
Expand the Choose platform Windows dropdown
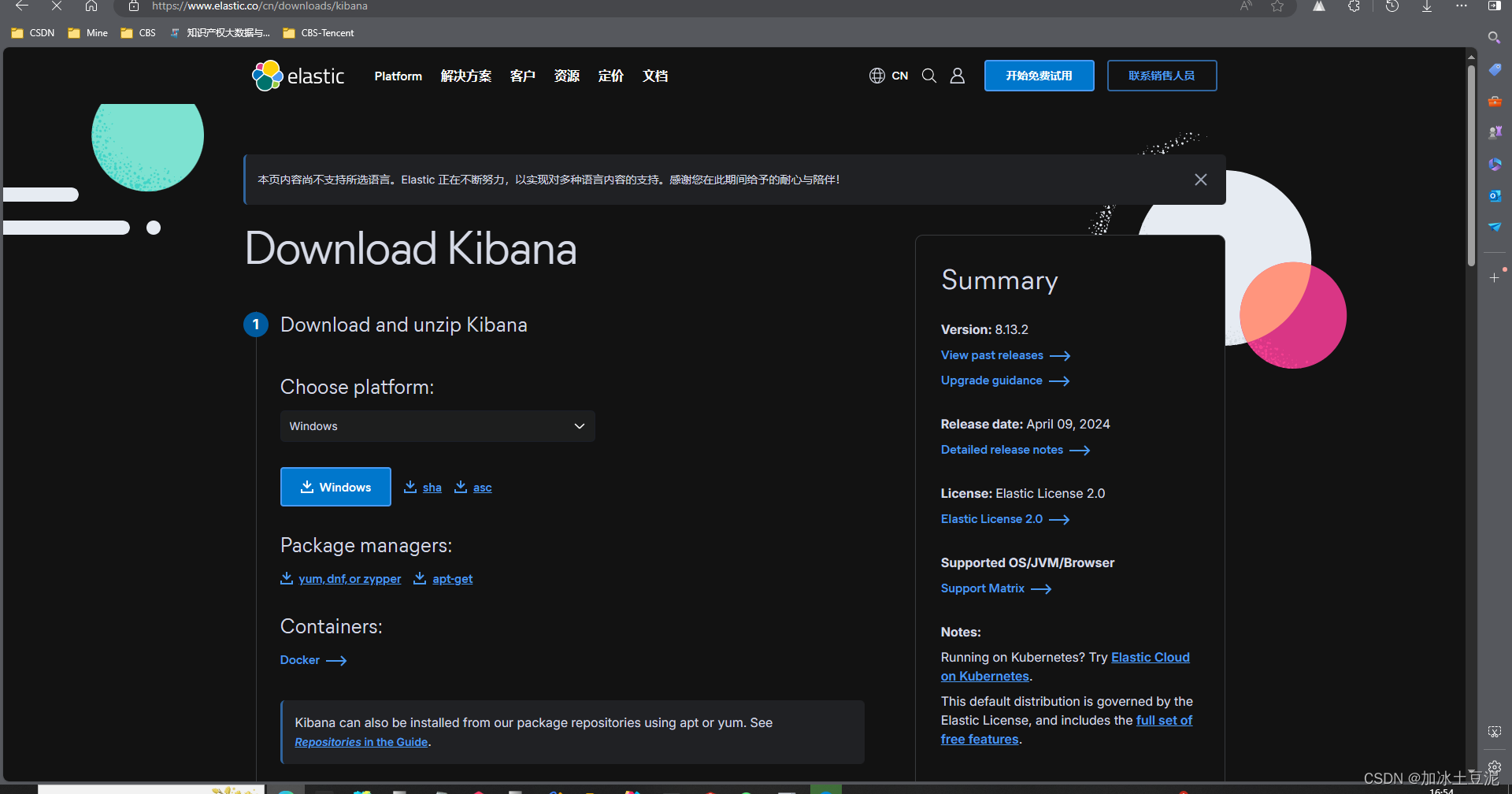coord(438,426)
